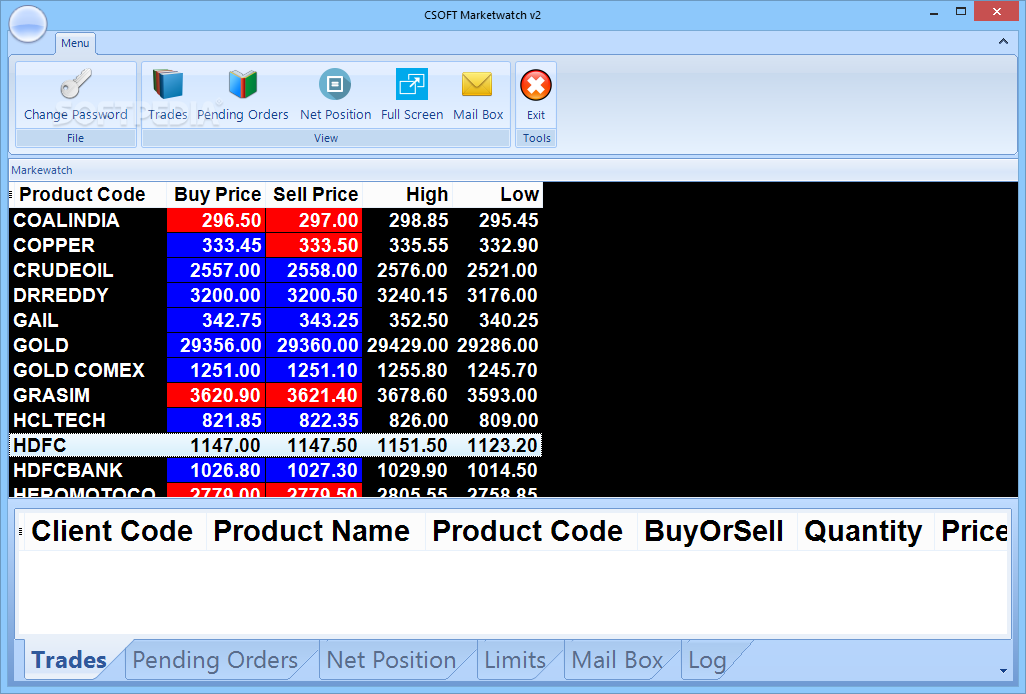Sort by Sell Price column header

point(315,194)
